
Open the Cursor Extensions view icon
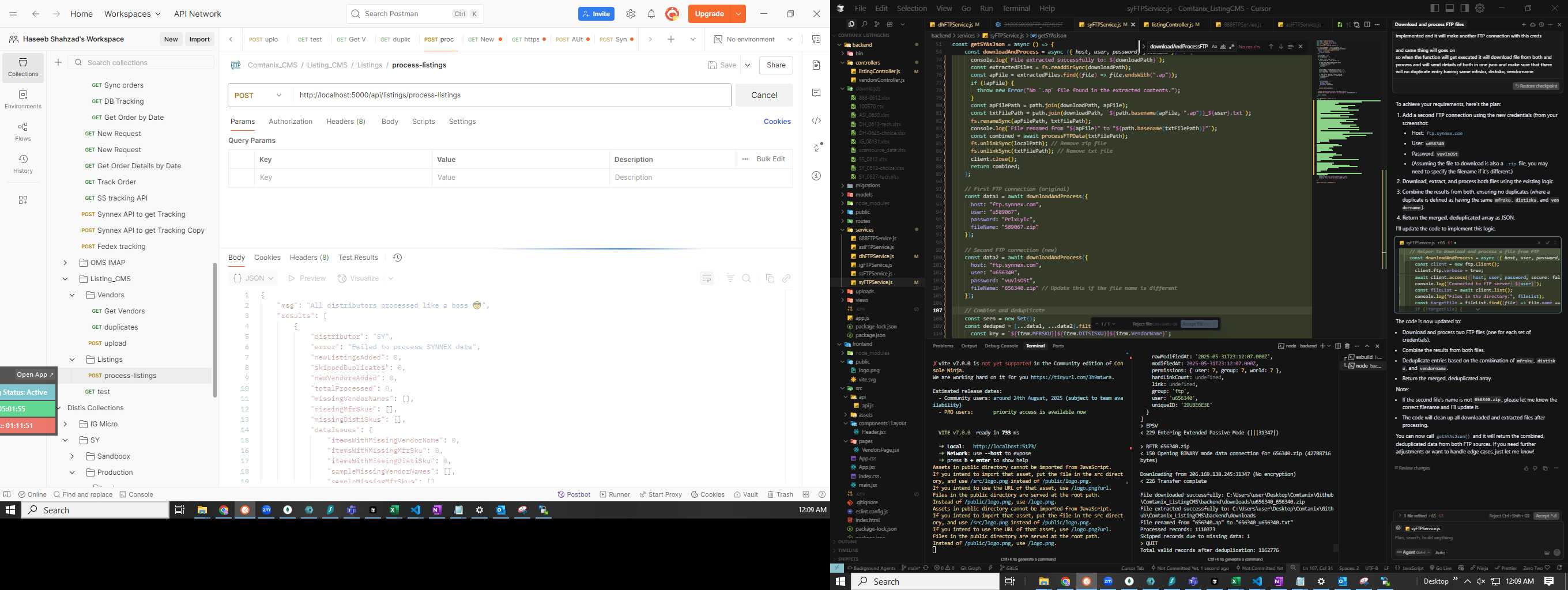click(890, 24)
